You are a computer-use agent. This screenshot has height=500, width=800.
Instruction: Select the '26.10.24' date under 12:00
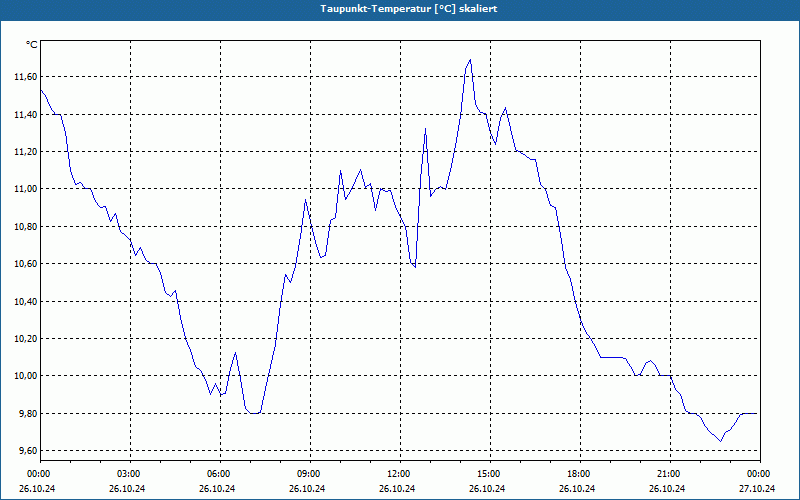point(397,488)
